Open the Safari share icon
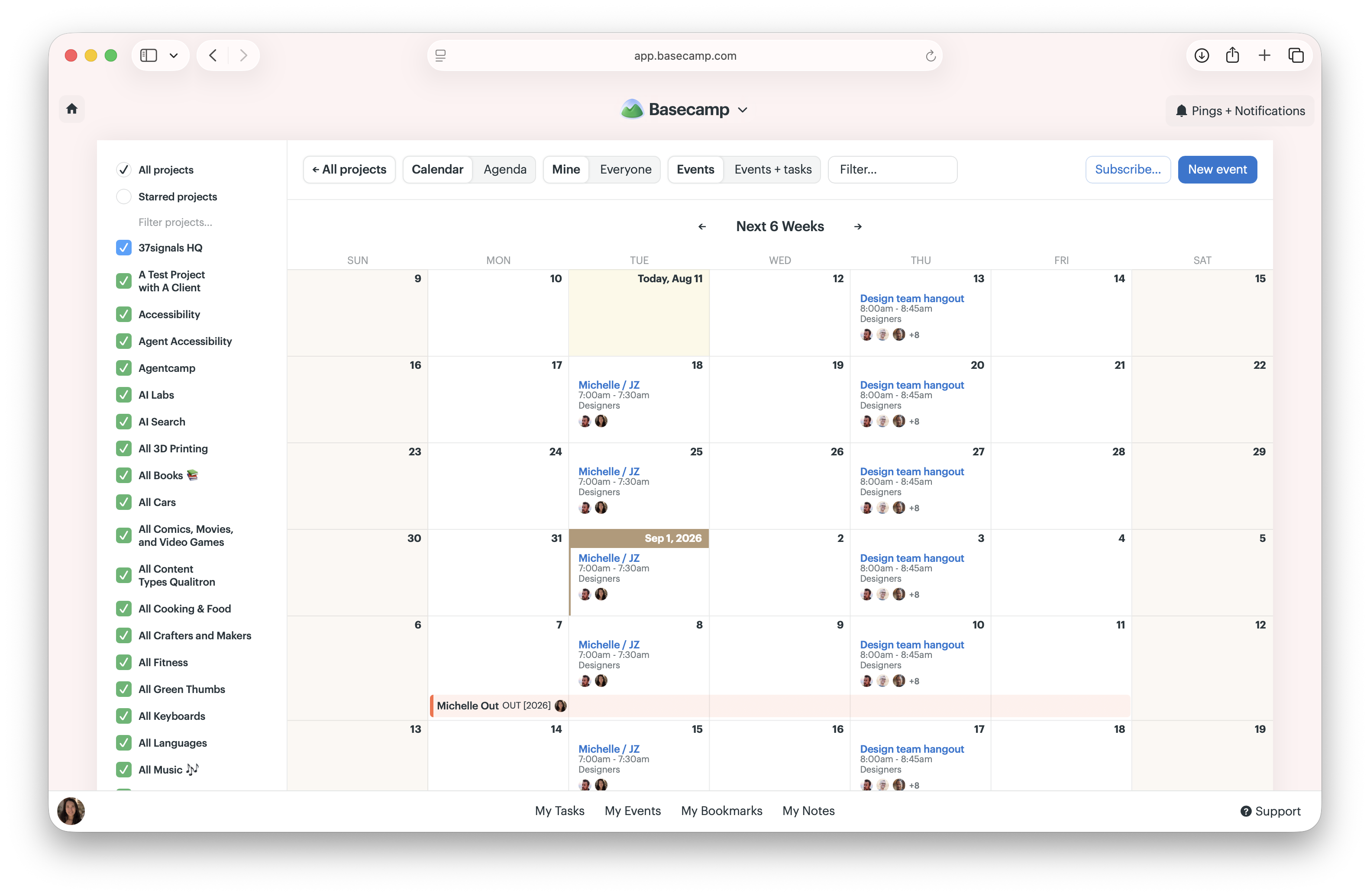The width and height of the screenshot is (1370, 896). point(1232,55)
